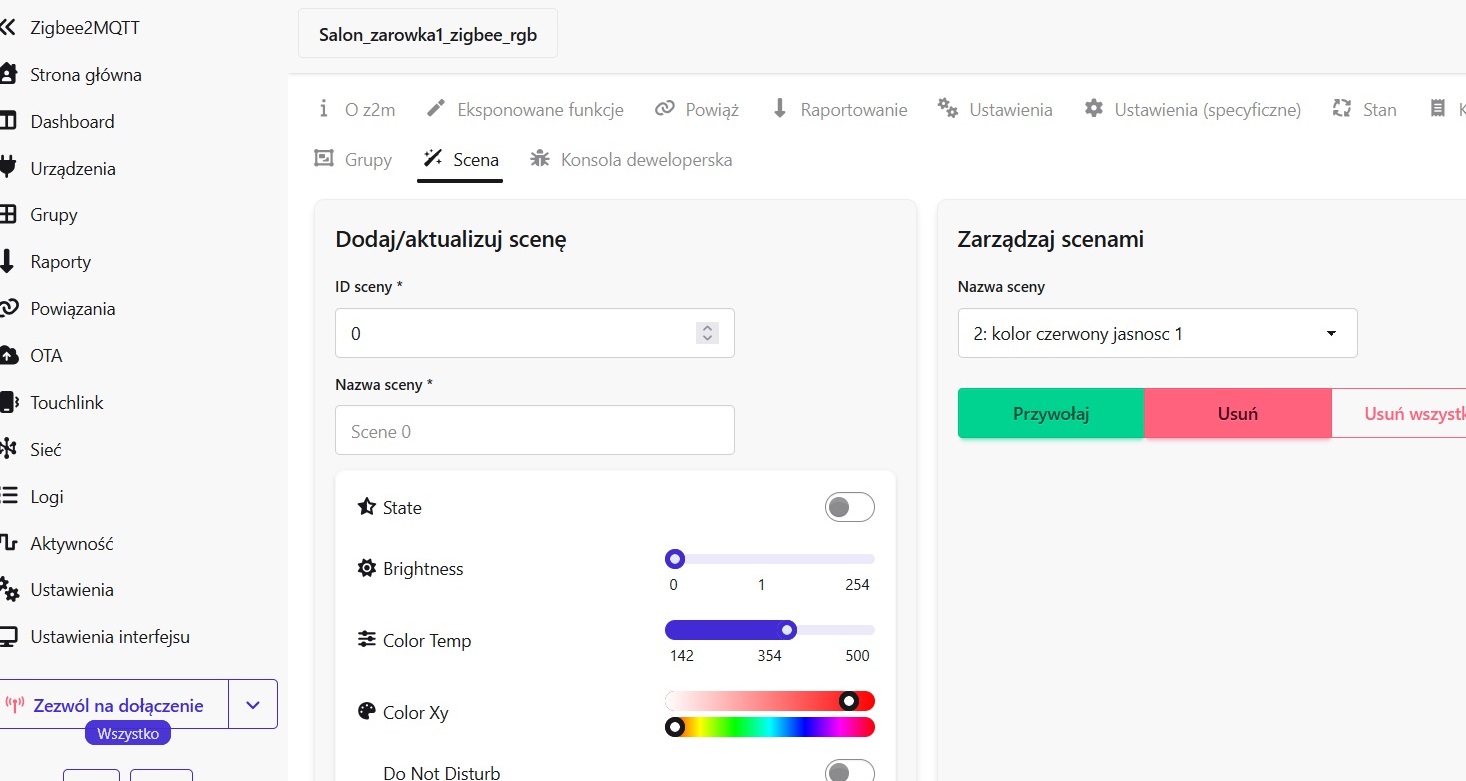Switch to the Eksponowane funkcje tab
Viewport: 1466px width, 781px height.
pyautogui.click(x=525, y=110)
